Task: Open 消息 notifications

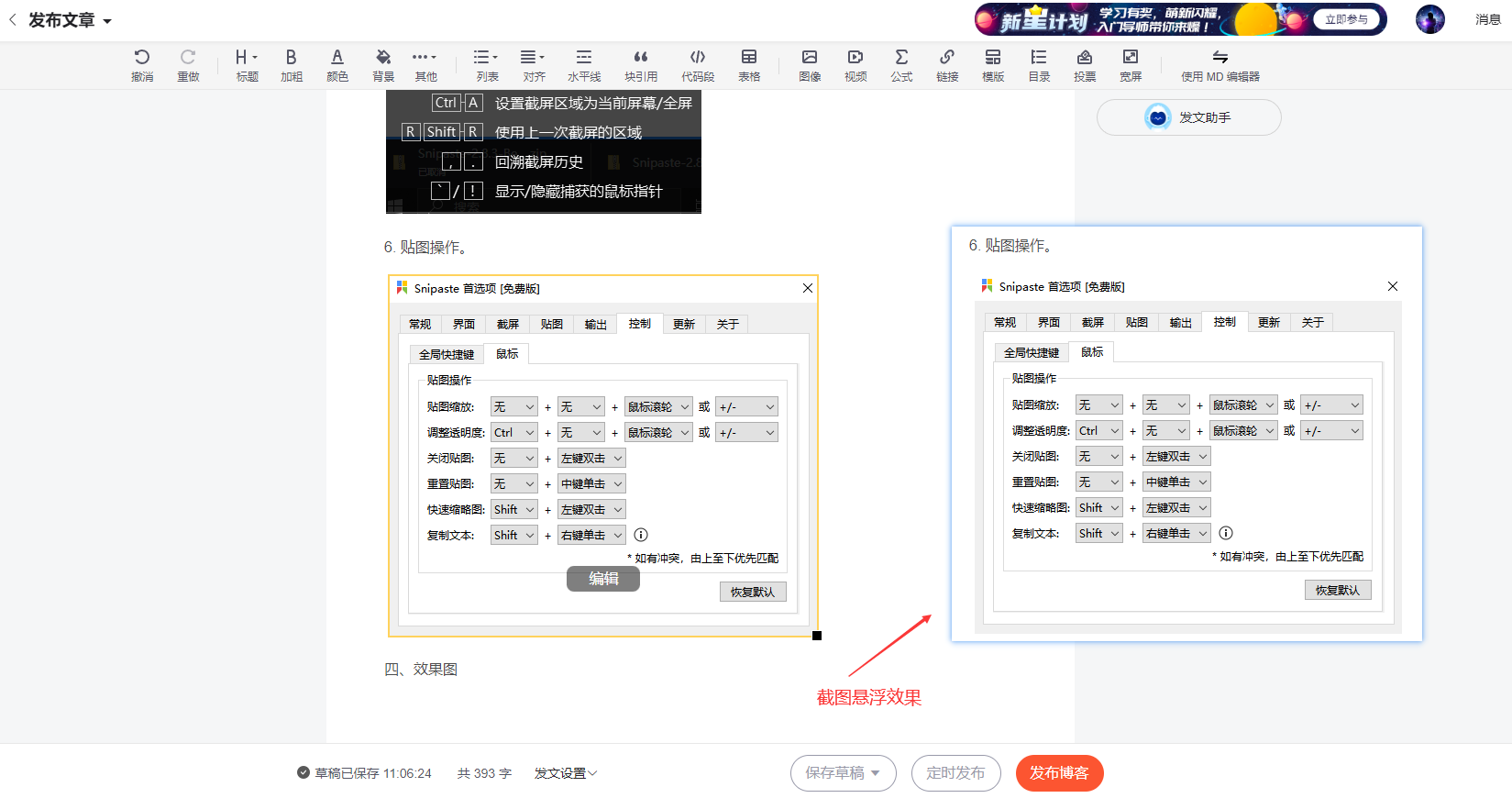Action: (x=1487, y=19)
